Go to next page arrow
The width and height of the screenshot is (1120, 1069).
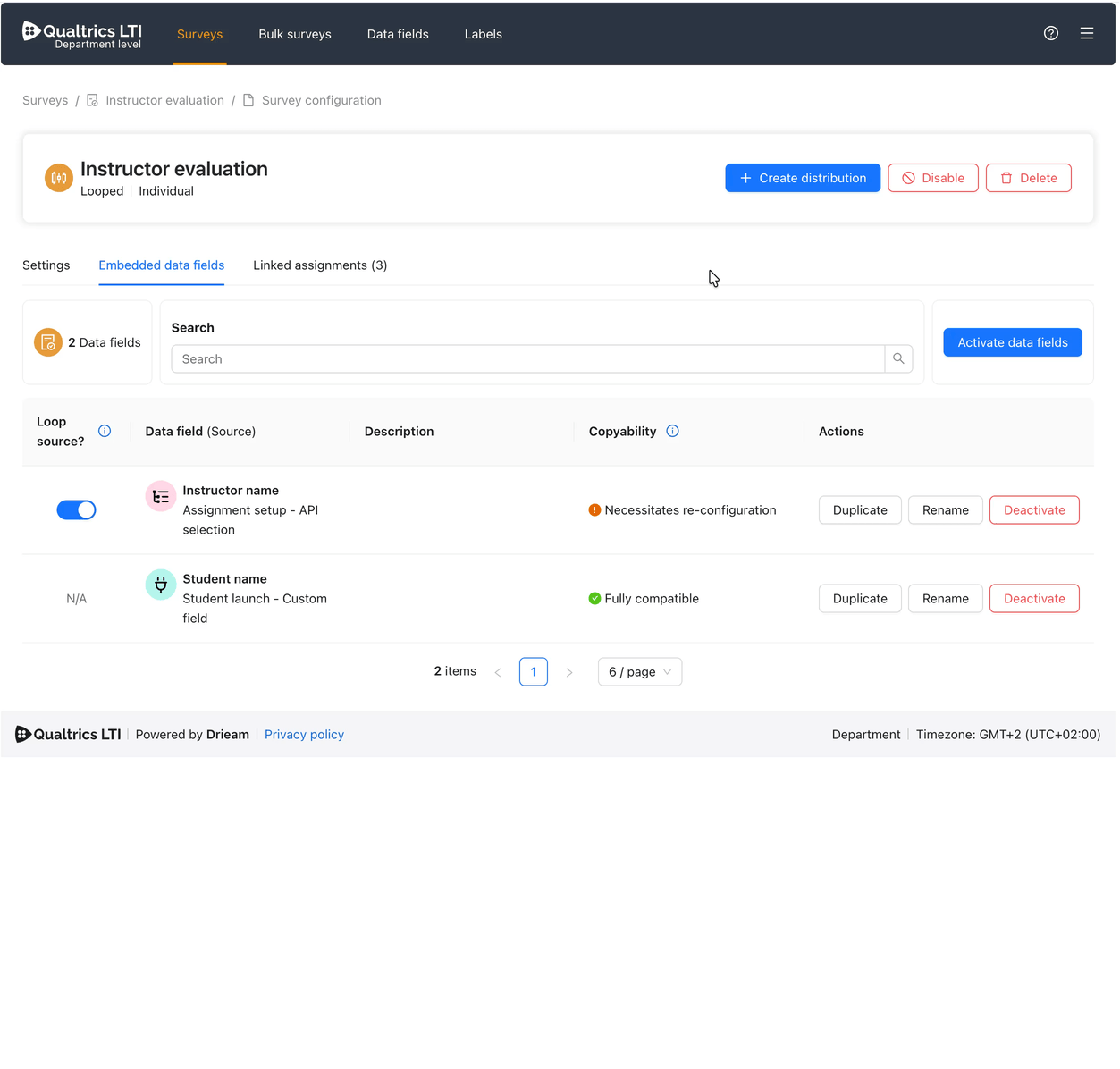point(569,672)
